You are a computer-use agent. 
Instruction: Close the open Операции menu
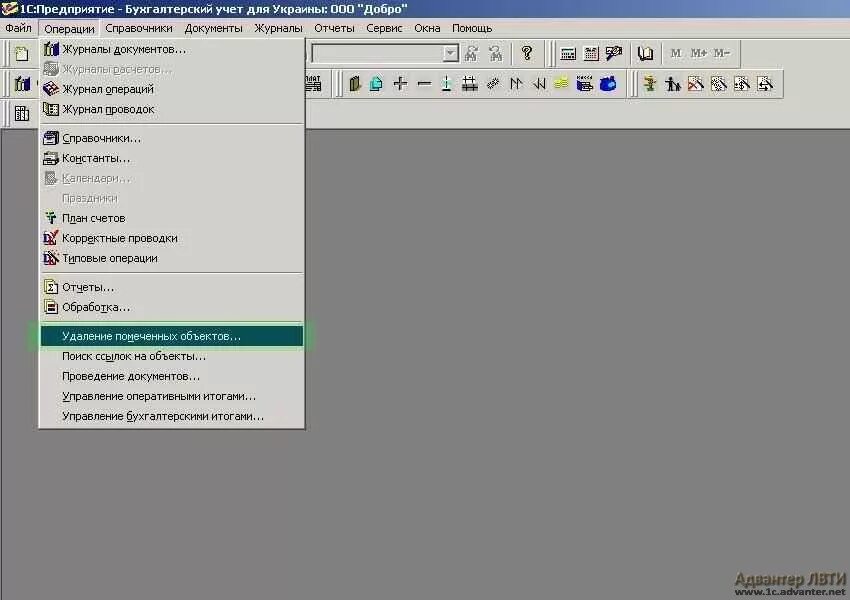click(x=69, y=29)
